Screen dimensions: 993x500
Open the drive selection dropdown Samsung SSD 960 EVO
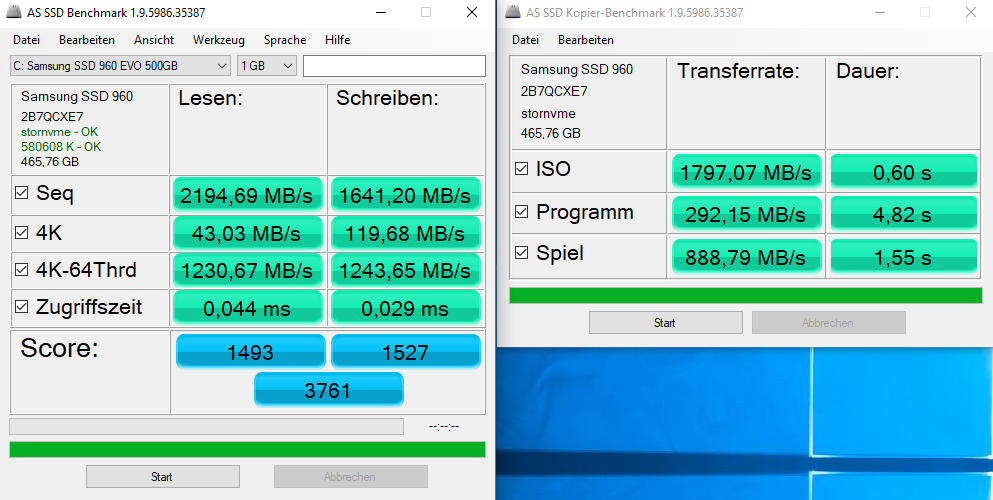[120, 66]
